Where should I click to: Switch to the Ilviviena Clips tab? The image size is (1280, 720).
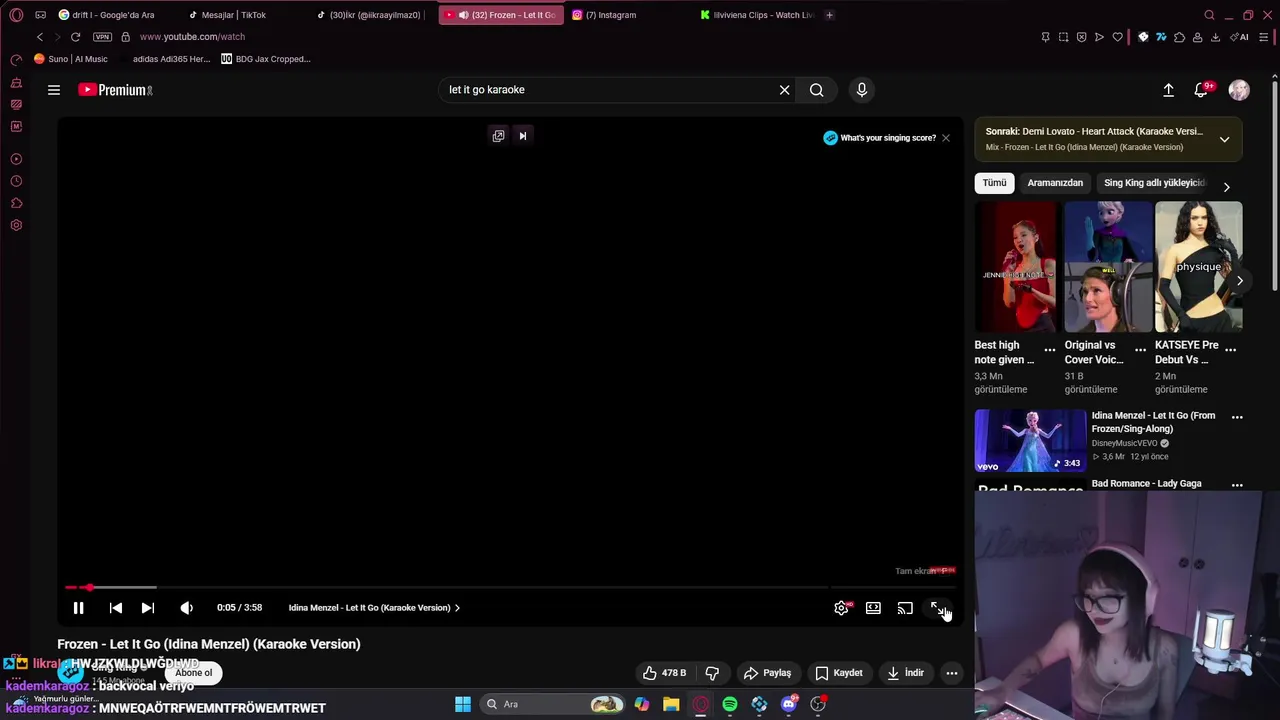click(757, 15)
